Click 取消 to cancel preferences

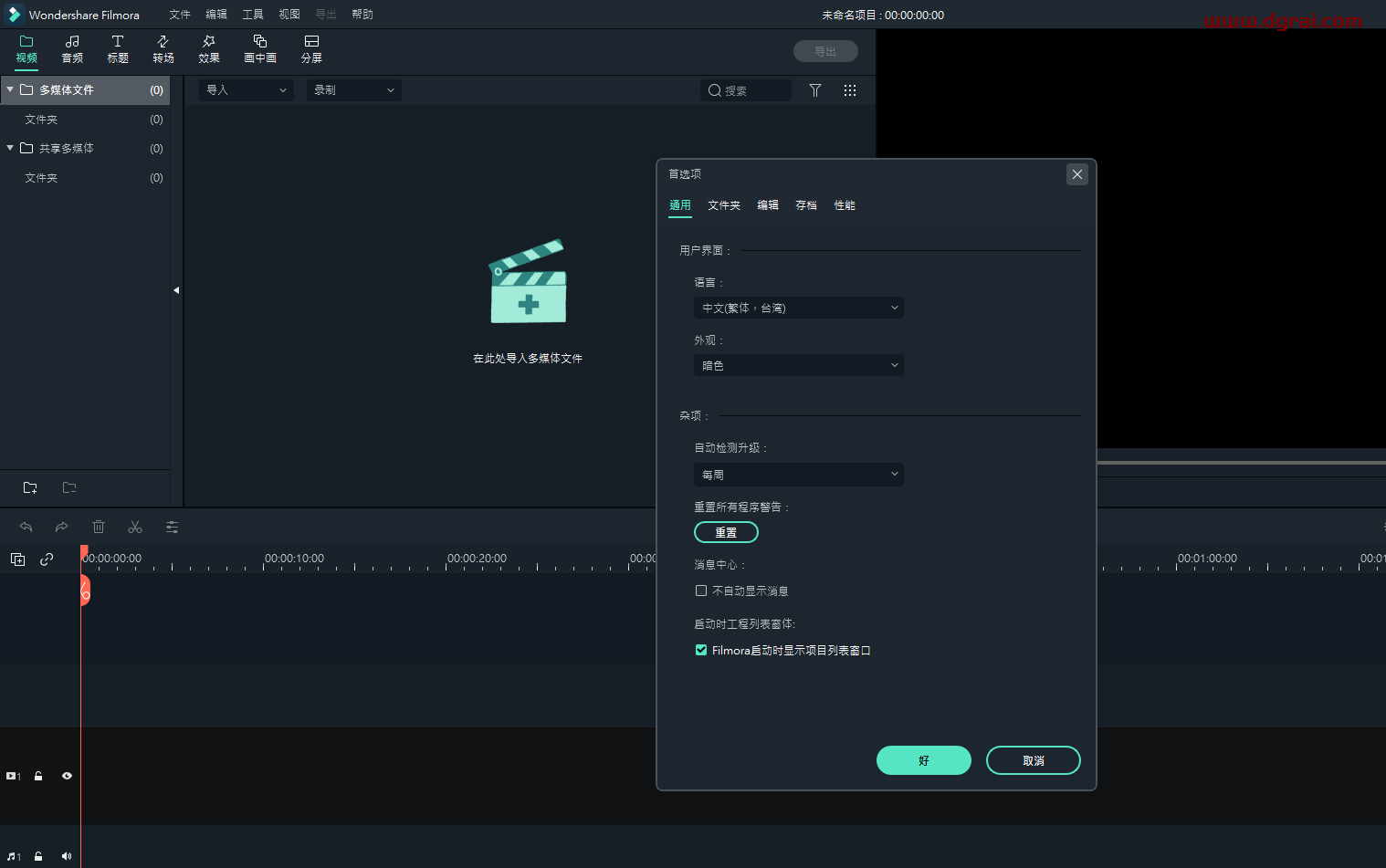pos(1034,760)
